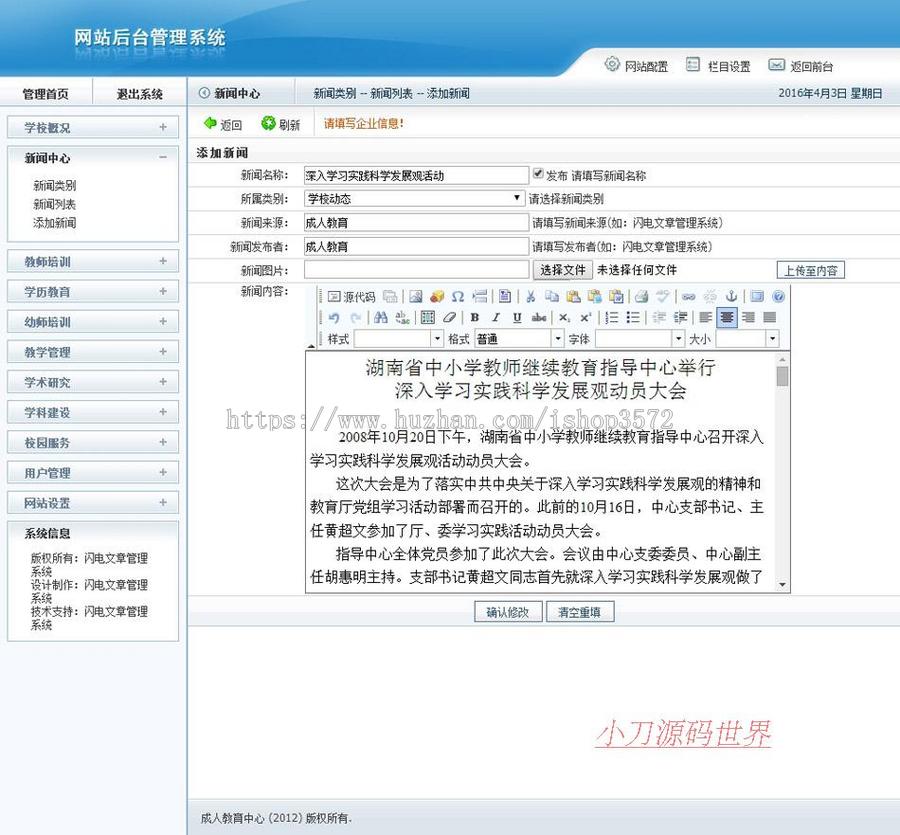Go to 管理首页 tab
This screenshot has width=900, height=835.
point(45,94)
